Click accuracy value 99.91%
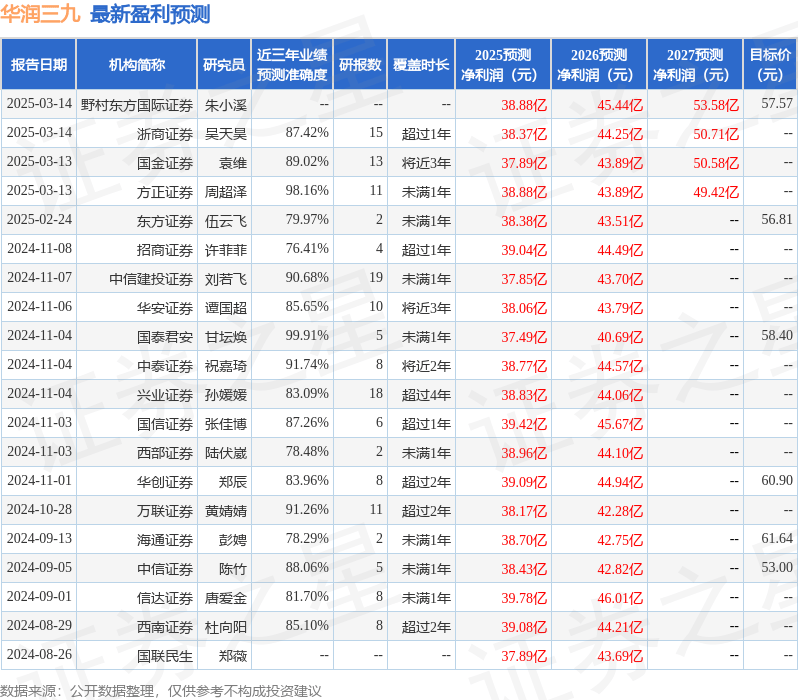Viewport: 798px width, 700px height. [x=307, y=336]
